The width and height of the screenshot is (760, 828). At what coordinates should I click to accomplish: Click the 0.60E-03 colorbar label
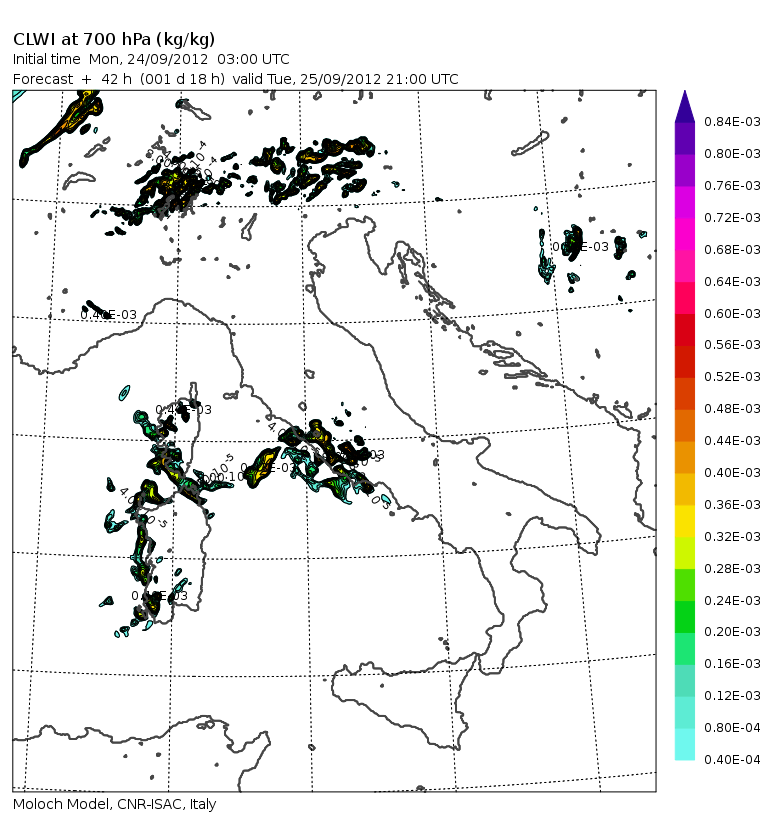click(x=732, y=314)
